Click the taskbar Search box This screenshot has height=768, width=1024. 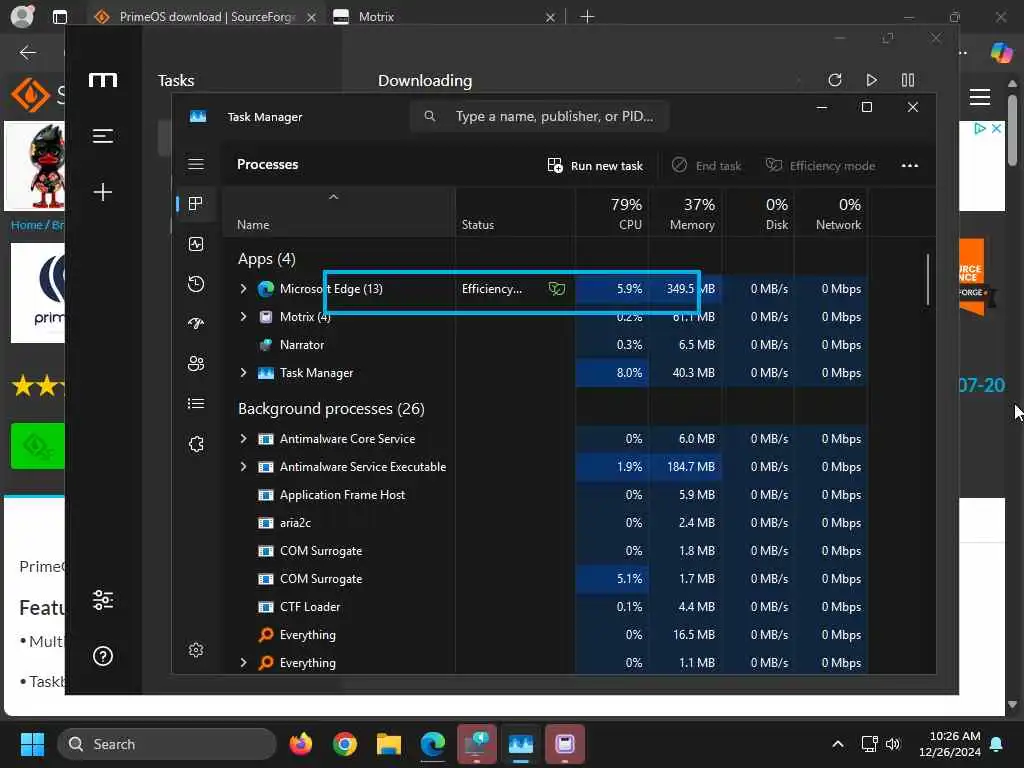[167, 744]
